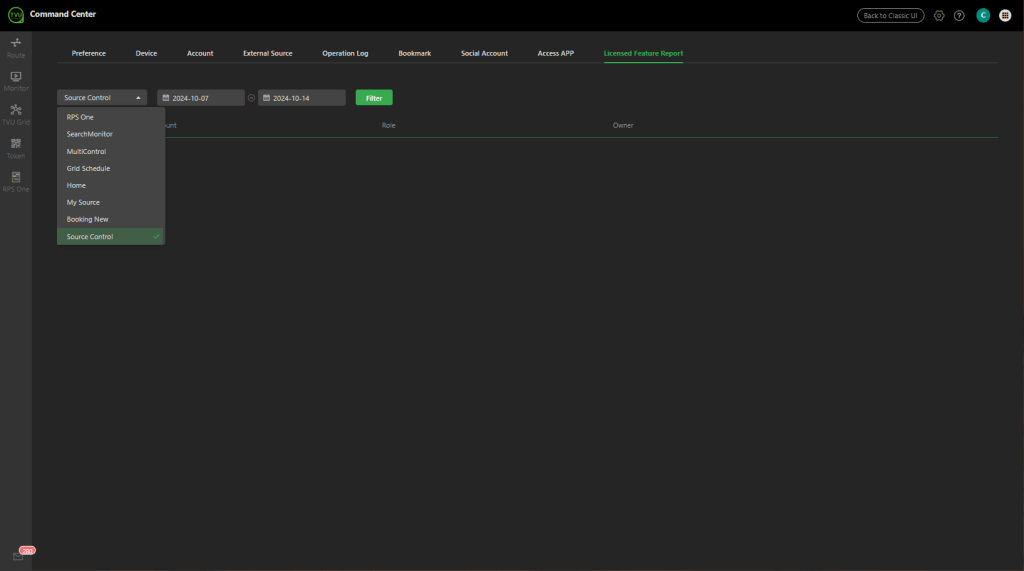Click the user avatar icon
The height and width of the screenshot is (571, 1024).
click(983, 15)
